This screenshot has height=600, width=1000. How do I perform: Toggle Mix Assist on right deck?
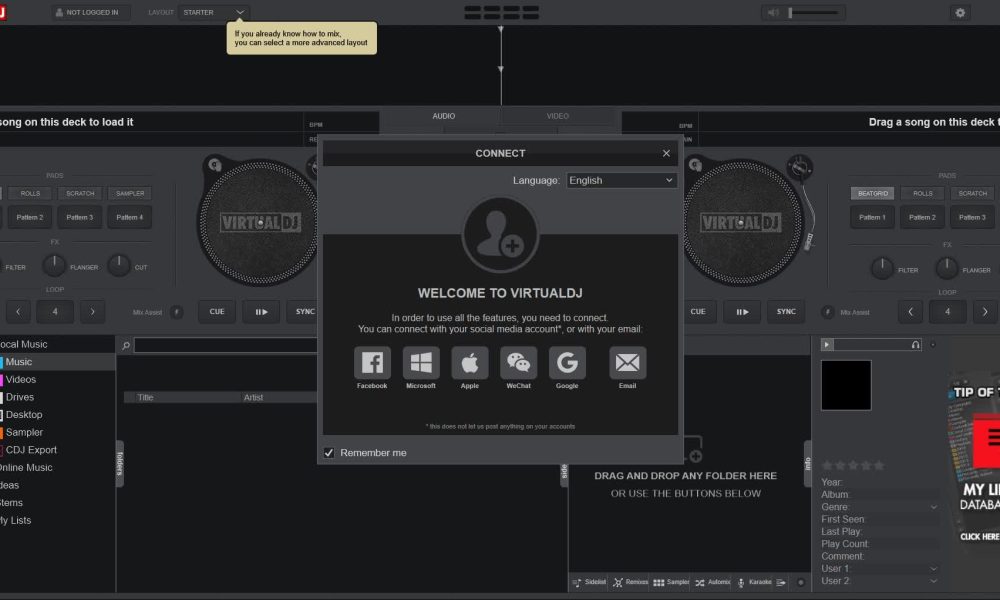827,312
